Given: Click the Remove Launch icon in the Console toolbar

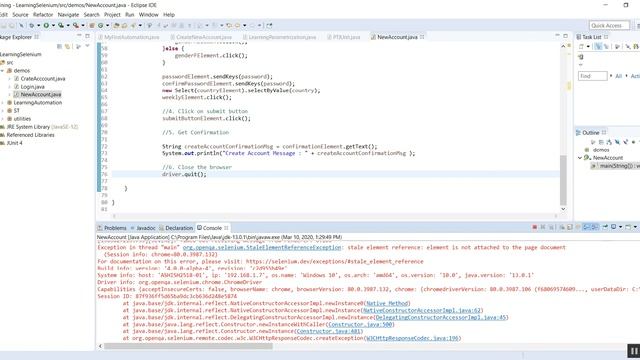Looking at the screenshot, I should click(x=543, y=227).
